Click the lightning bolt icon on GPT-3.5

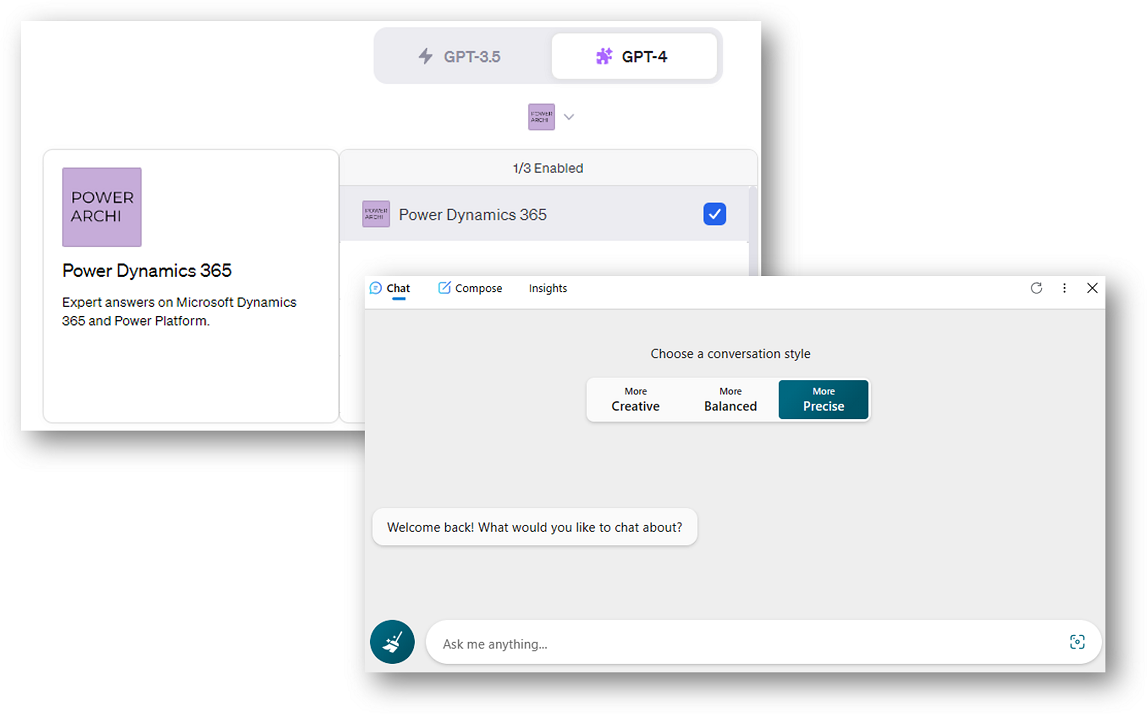[x=425, y=56]
